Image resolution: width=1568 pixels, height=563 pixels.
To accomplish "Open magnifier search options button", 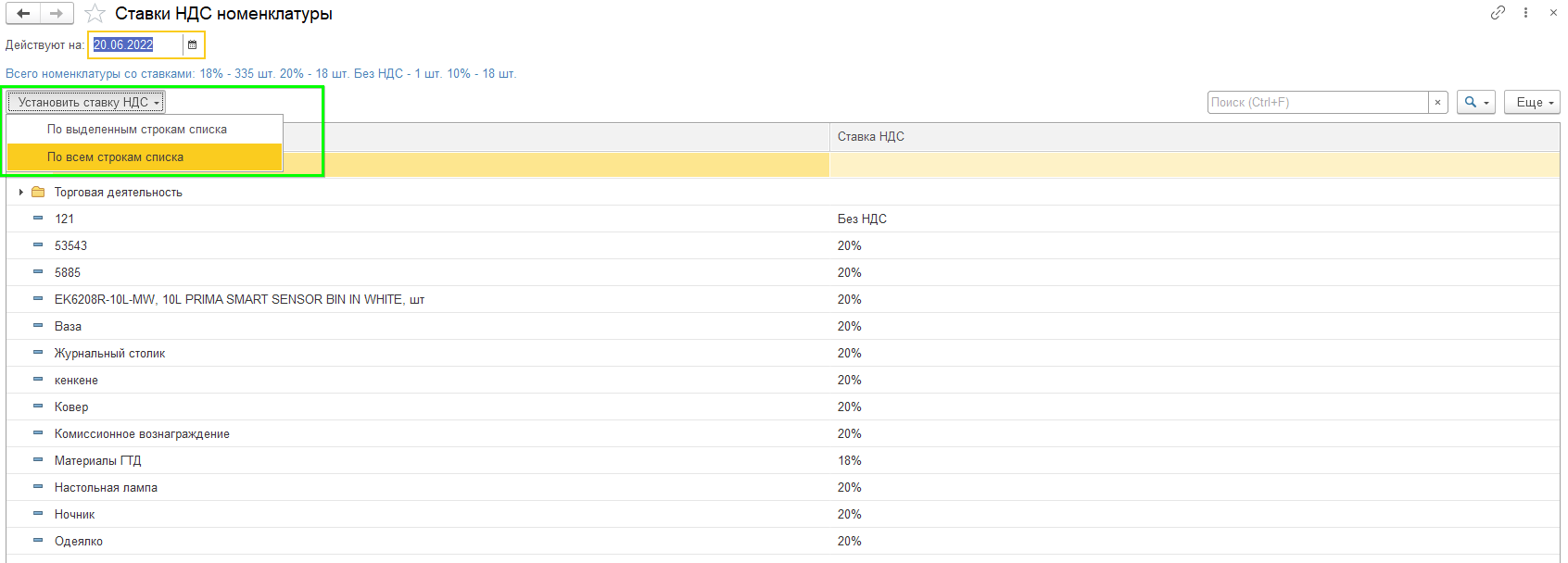I will 1476,103.
